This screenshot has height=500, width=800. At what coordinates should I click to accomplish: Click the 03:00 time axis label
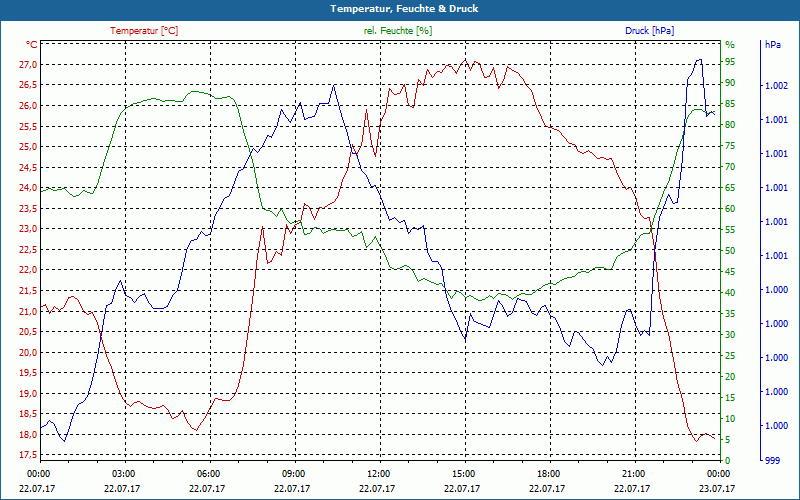122,474
